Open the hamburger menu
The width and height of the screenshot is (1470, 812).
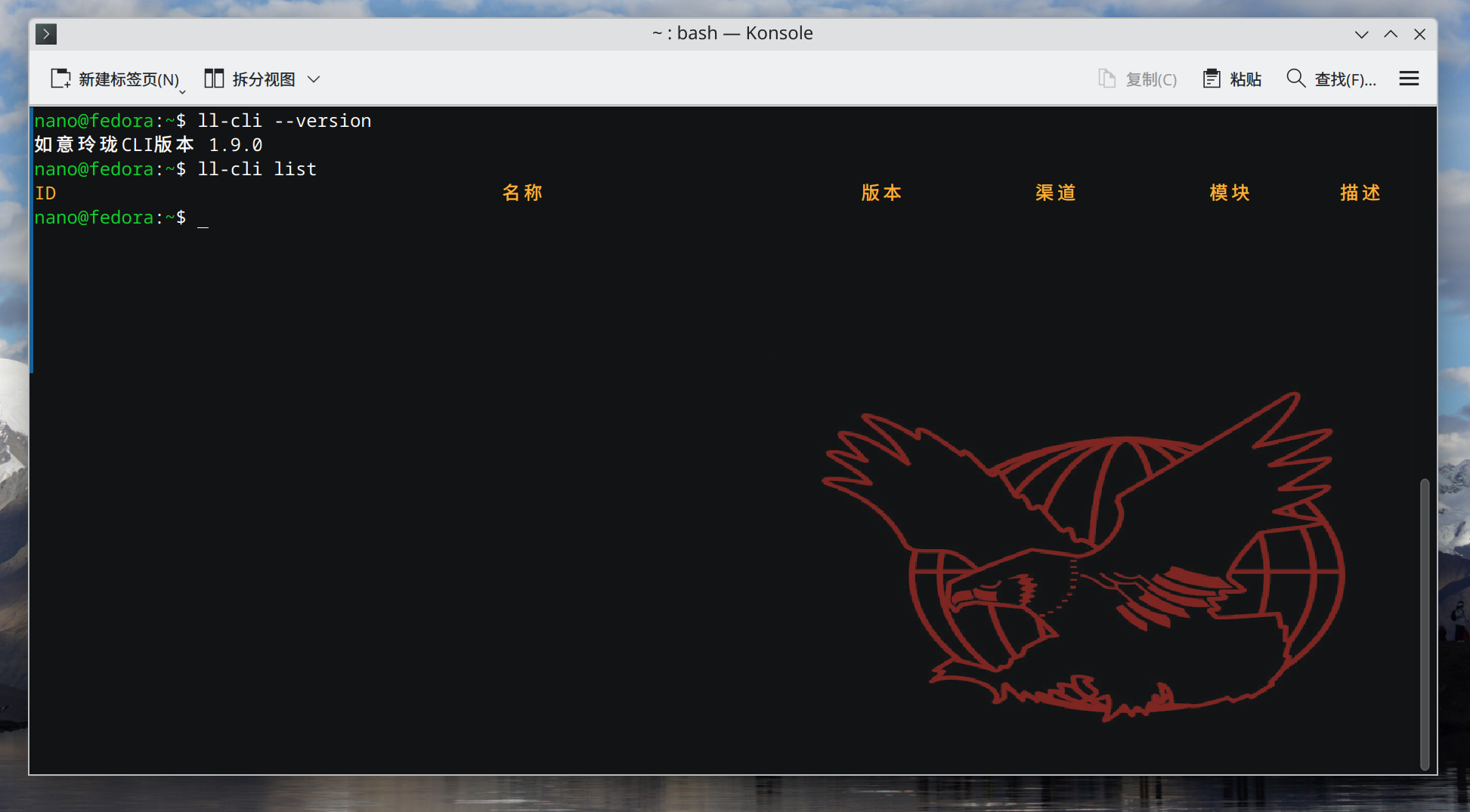(x=1409, y=79)
